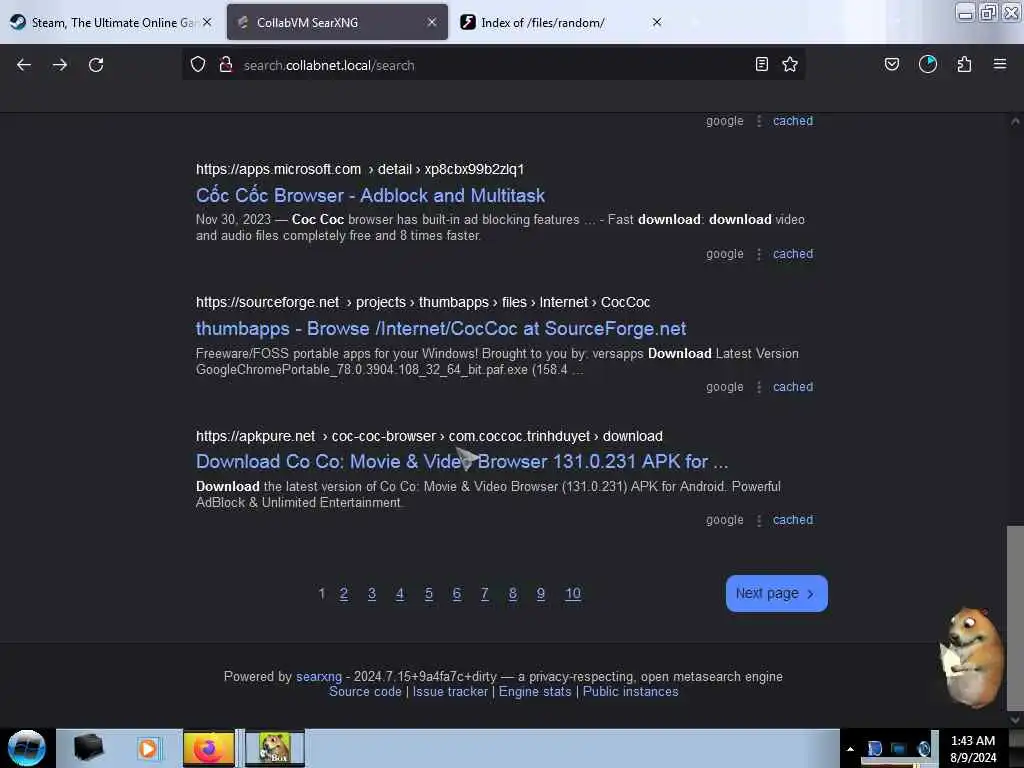Open the Firefox extensions panel

click(964, 64)
